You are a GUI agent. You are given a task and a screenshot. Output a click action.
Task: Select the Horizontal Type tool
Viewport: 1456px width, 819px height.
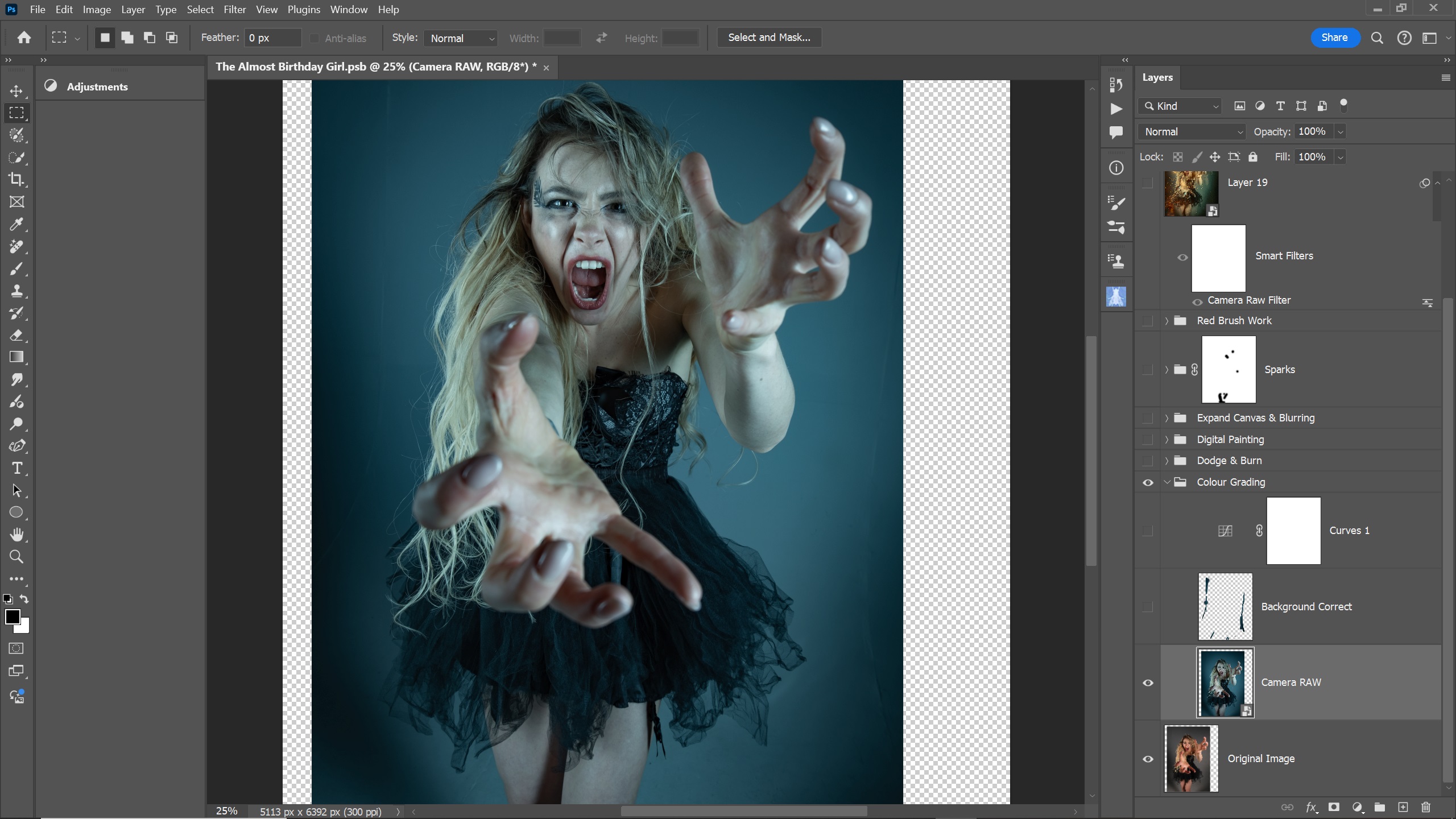point(16,468)
